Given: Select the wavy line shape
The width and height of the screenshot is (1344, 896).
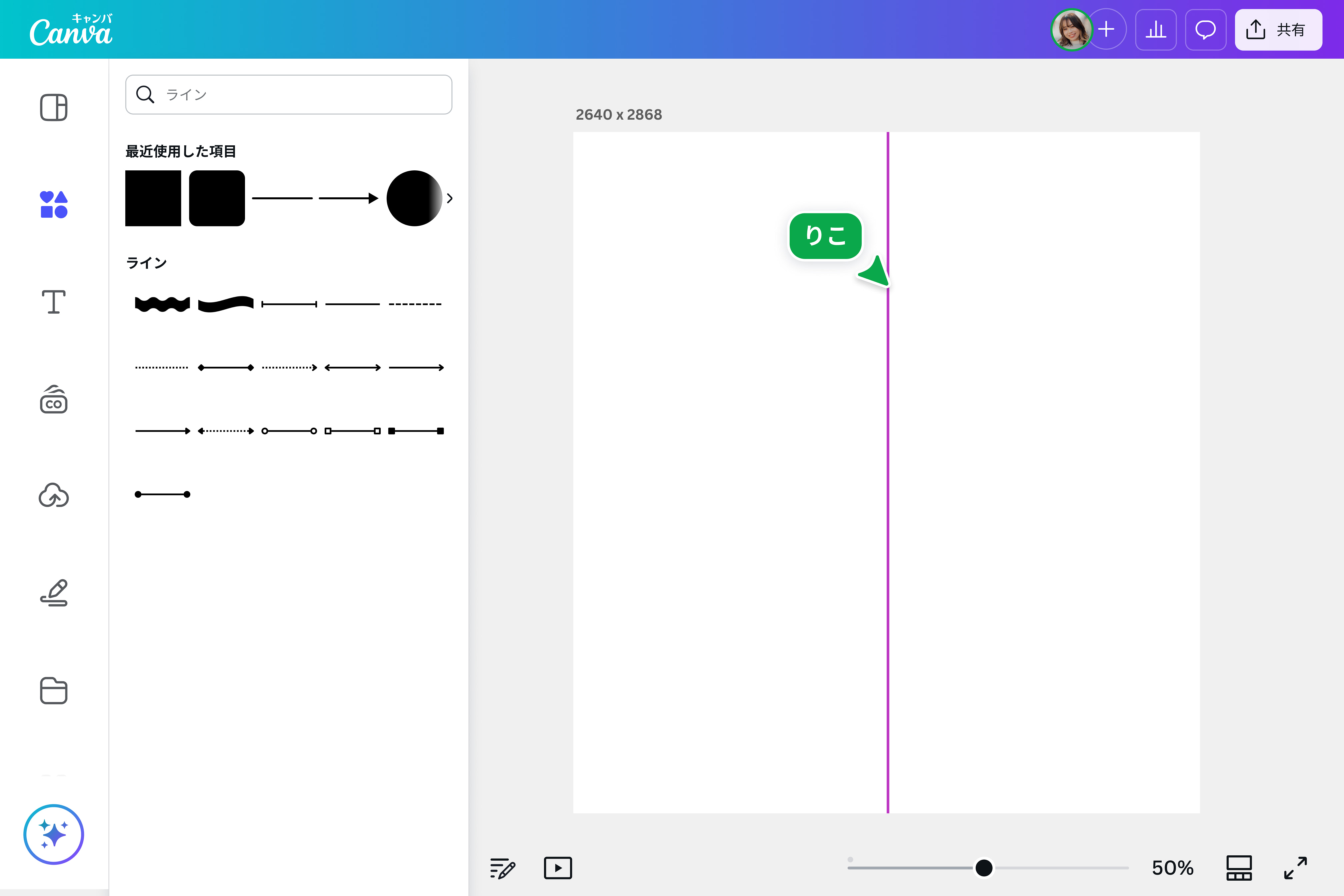Looking at the screenshot, I should [x=162, y=303].
